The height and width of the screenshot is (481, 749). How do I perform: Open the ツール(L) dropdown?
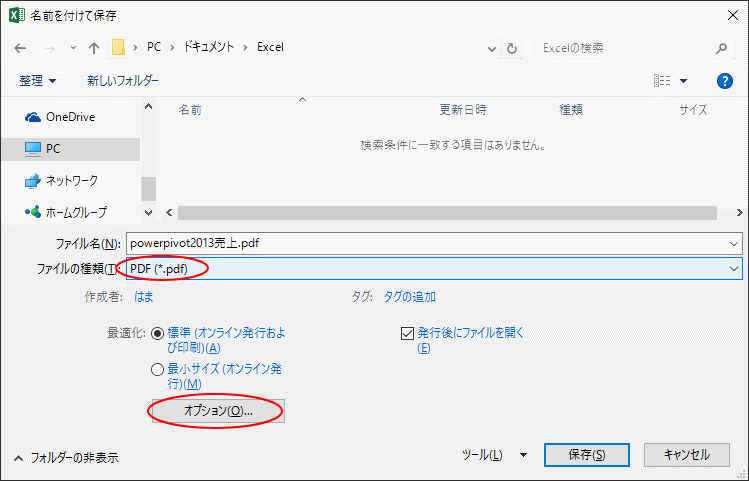pyautogui.click(x=494, y=455)
